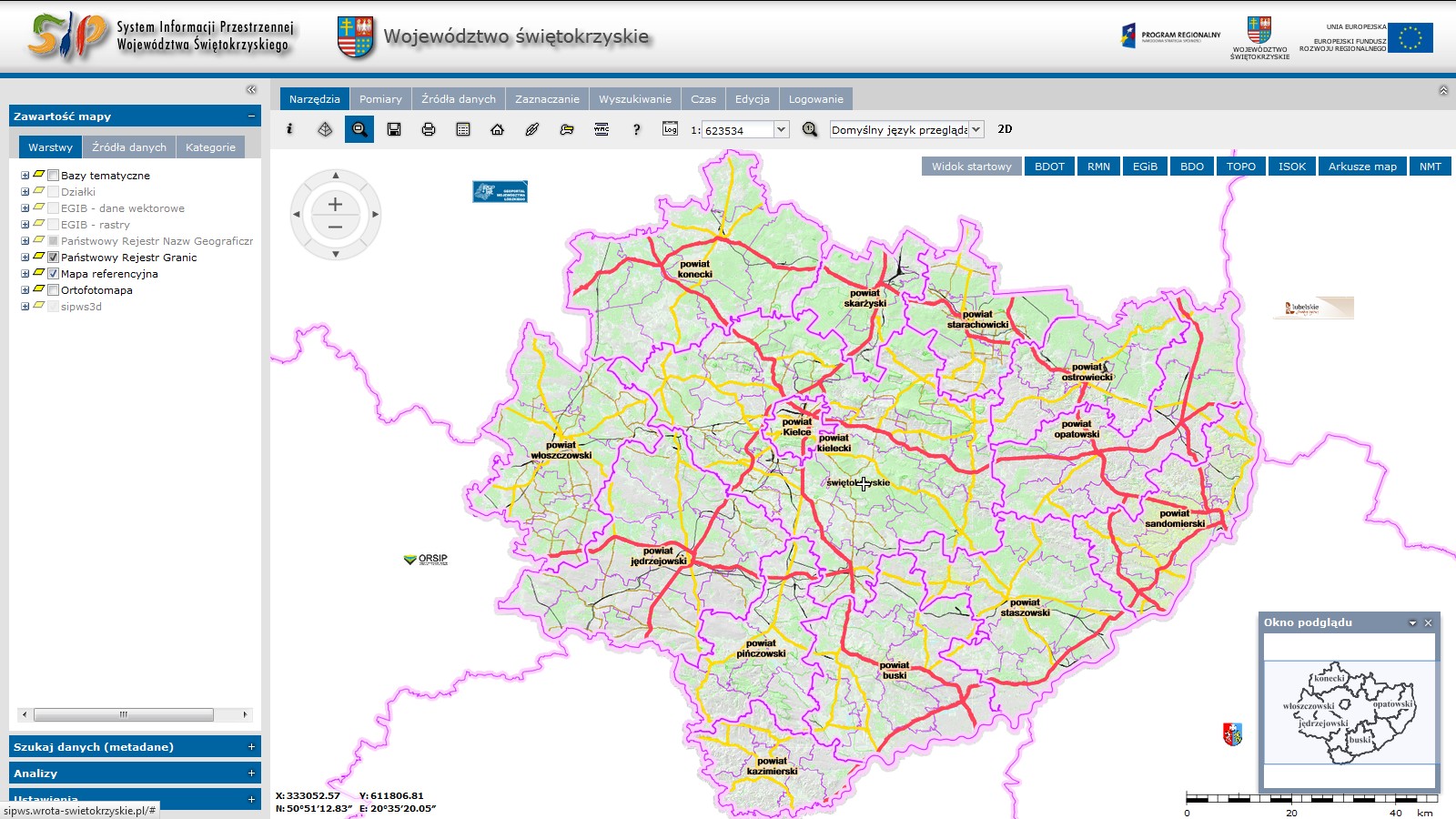Toggle Państwowy Rejestr Nazw Geograficznych checkbox

coord(54,241)
